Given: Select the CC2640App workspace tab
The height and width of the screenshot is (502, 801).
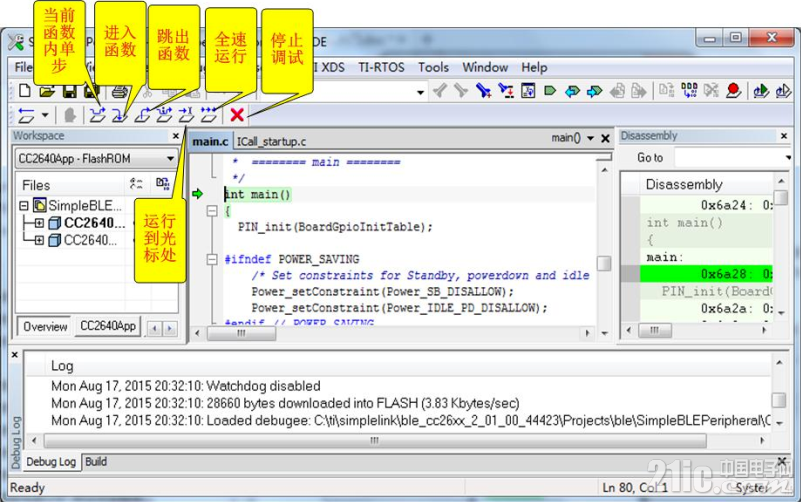Looking at the screenshot, I should pyautogui.click(x=108, y=326).
